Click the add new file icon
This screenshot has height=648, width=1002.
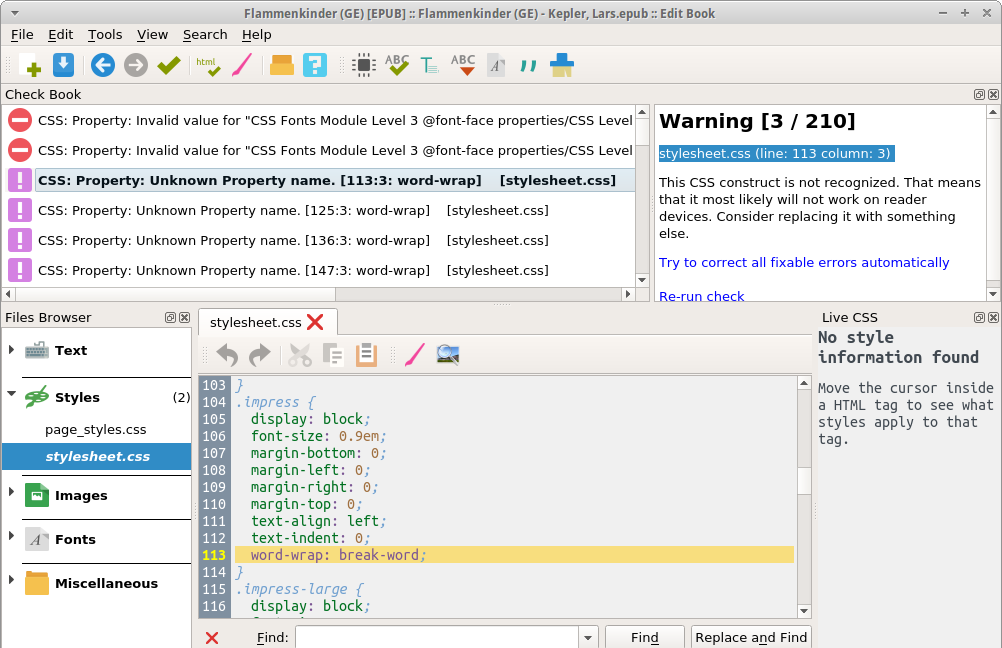pyautogui.click(x=30, y=65)
